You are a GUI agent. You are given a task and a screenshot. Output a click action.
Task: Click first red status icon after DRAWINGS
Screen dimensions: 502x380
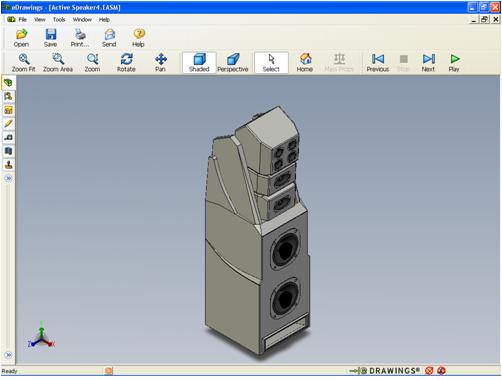[429, 371]
